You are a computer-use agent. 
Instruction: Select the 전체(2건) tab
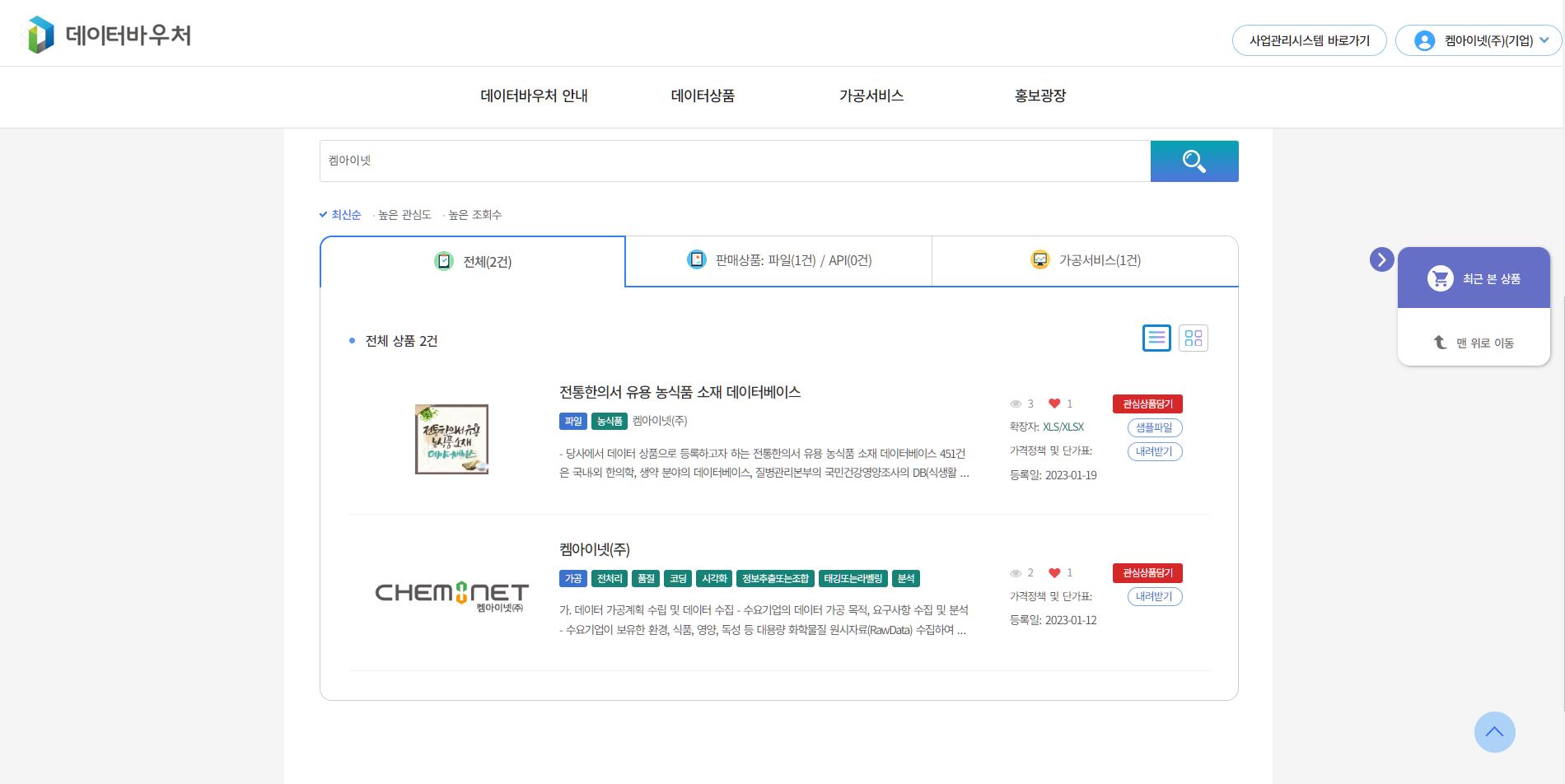click(x=473, y=261)
